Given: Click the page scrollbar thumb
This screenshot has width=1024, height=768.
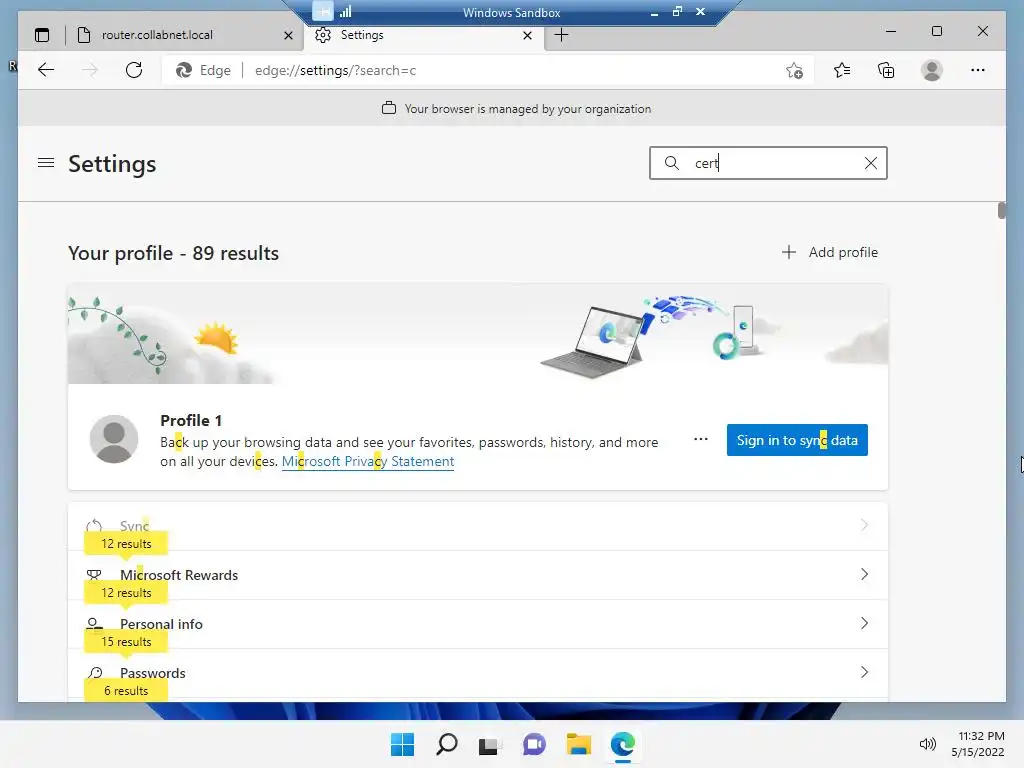Looking at the screenshot, I should (1002, 210).
